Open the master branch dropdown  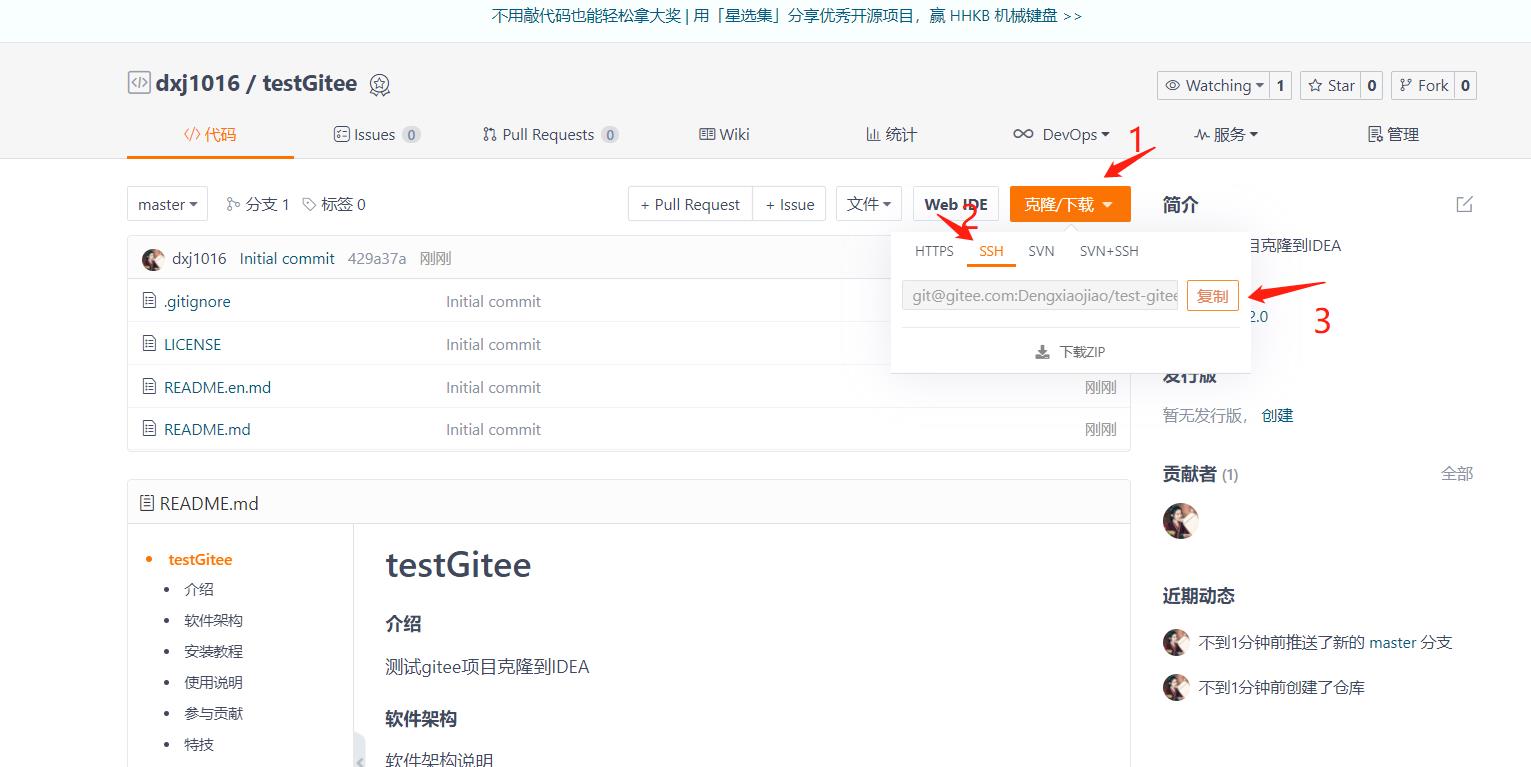168,204
